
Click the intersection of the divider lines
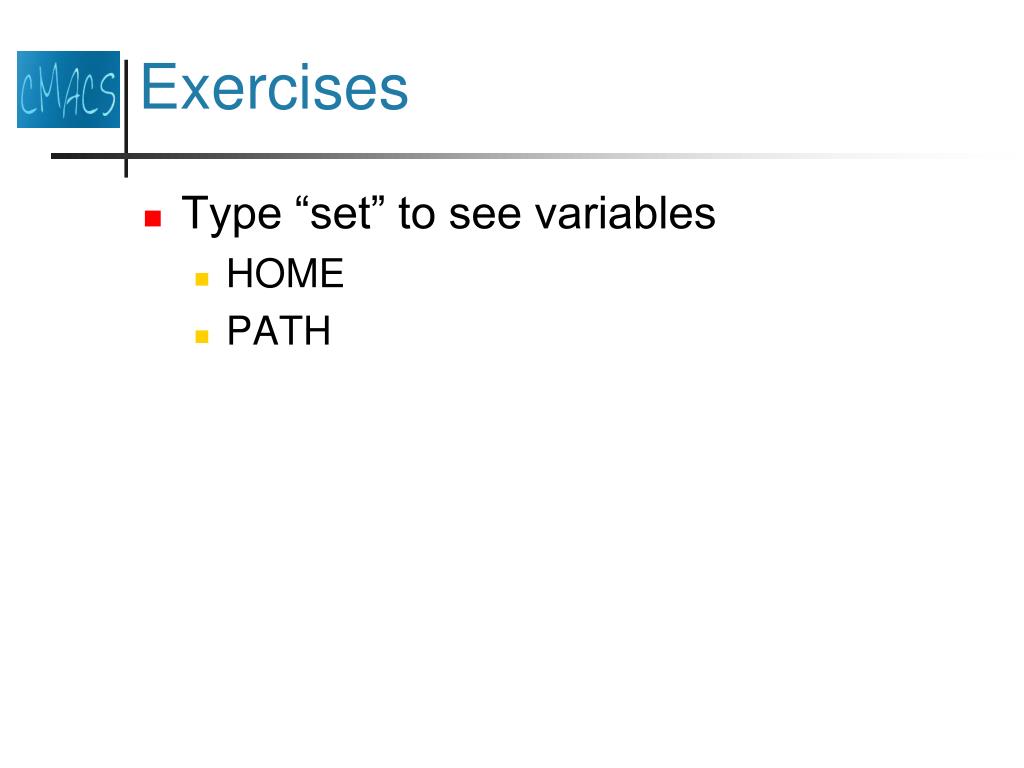tap(126, 156)
